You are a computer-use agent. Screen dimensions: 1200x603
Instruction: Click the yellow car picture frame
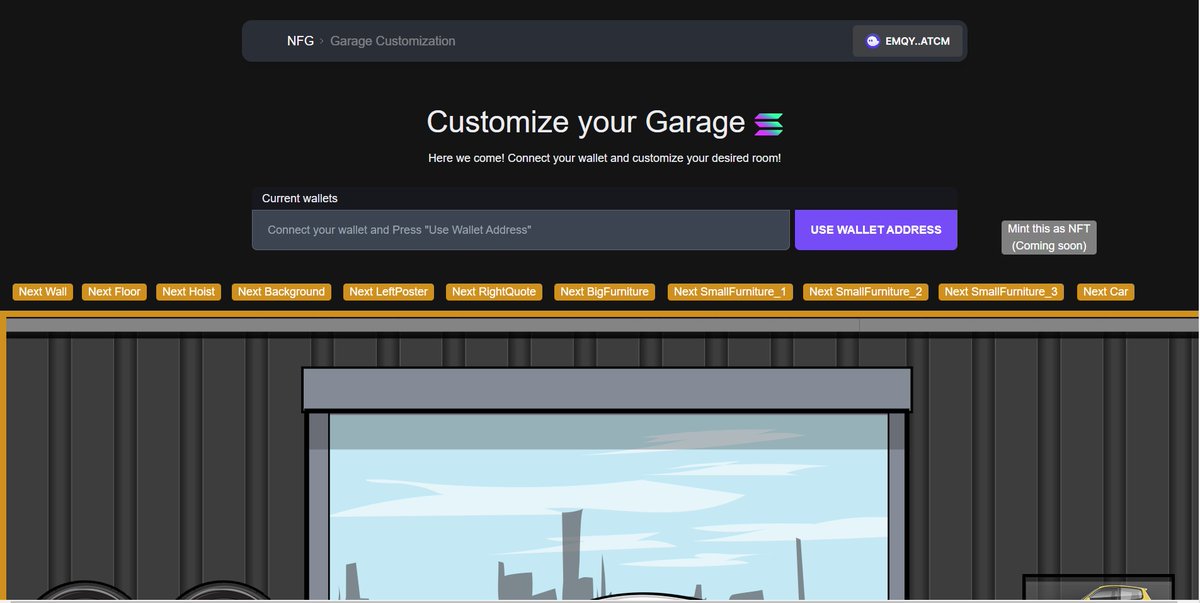(1098, 589)
